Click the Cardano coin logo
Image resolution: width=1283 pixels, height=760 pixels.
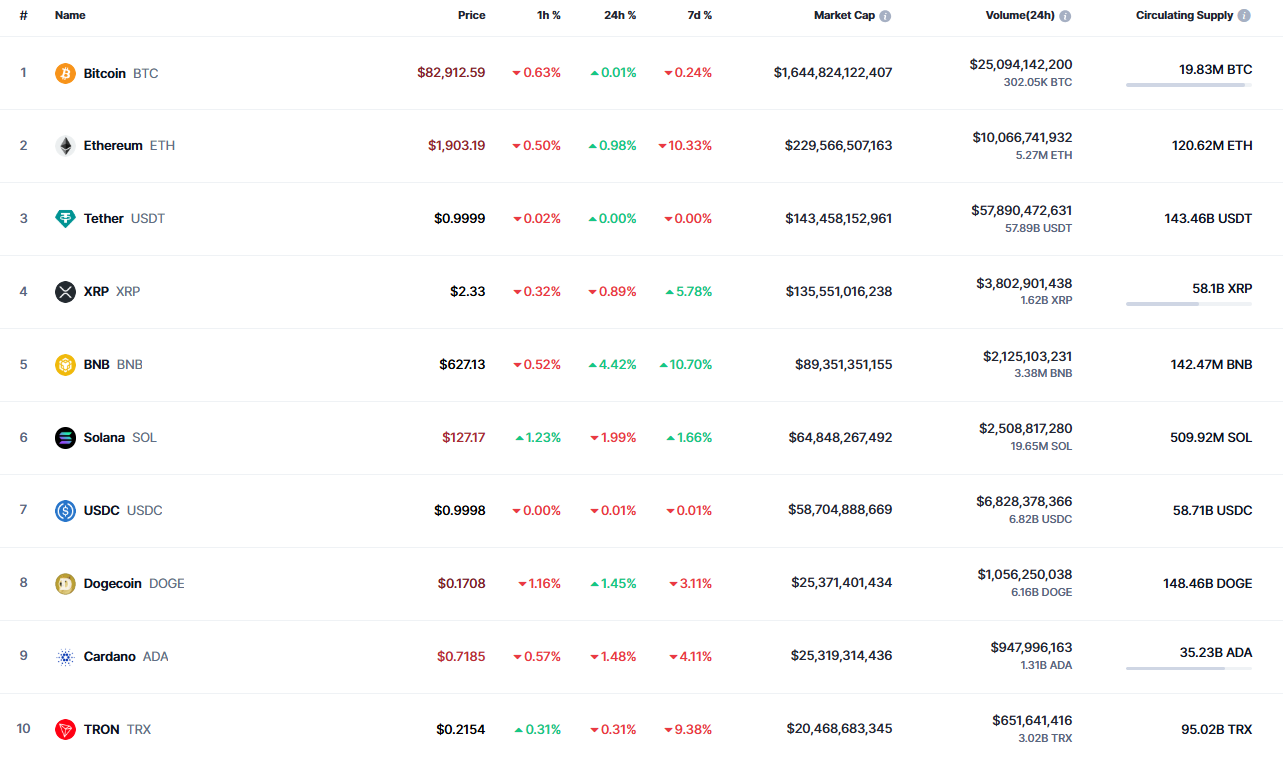click(65, 657)
